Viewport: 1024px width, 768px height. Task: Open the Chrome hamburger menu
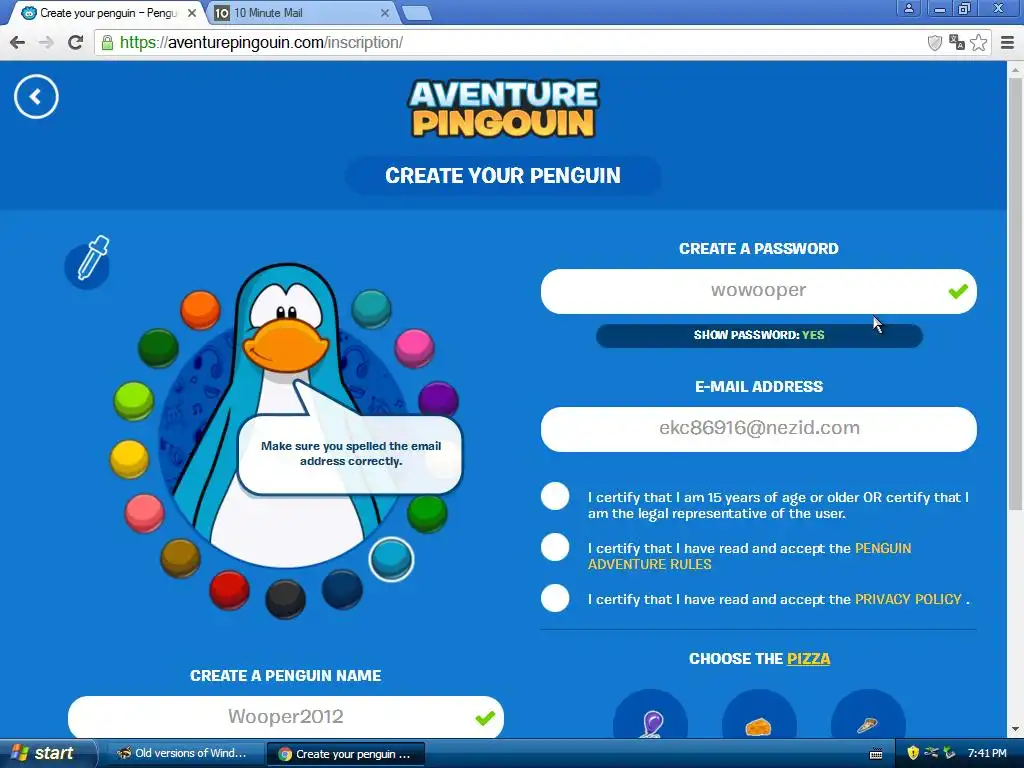(1008, 42)
